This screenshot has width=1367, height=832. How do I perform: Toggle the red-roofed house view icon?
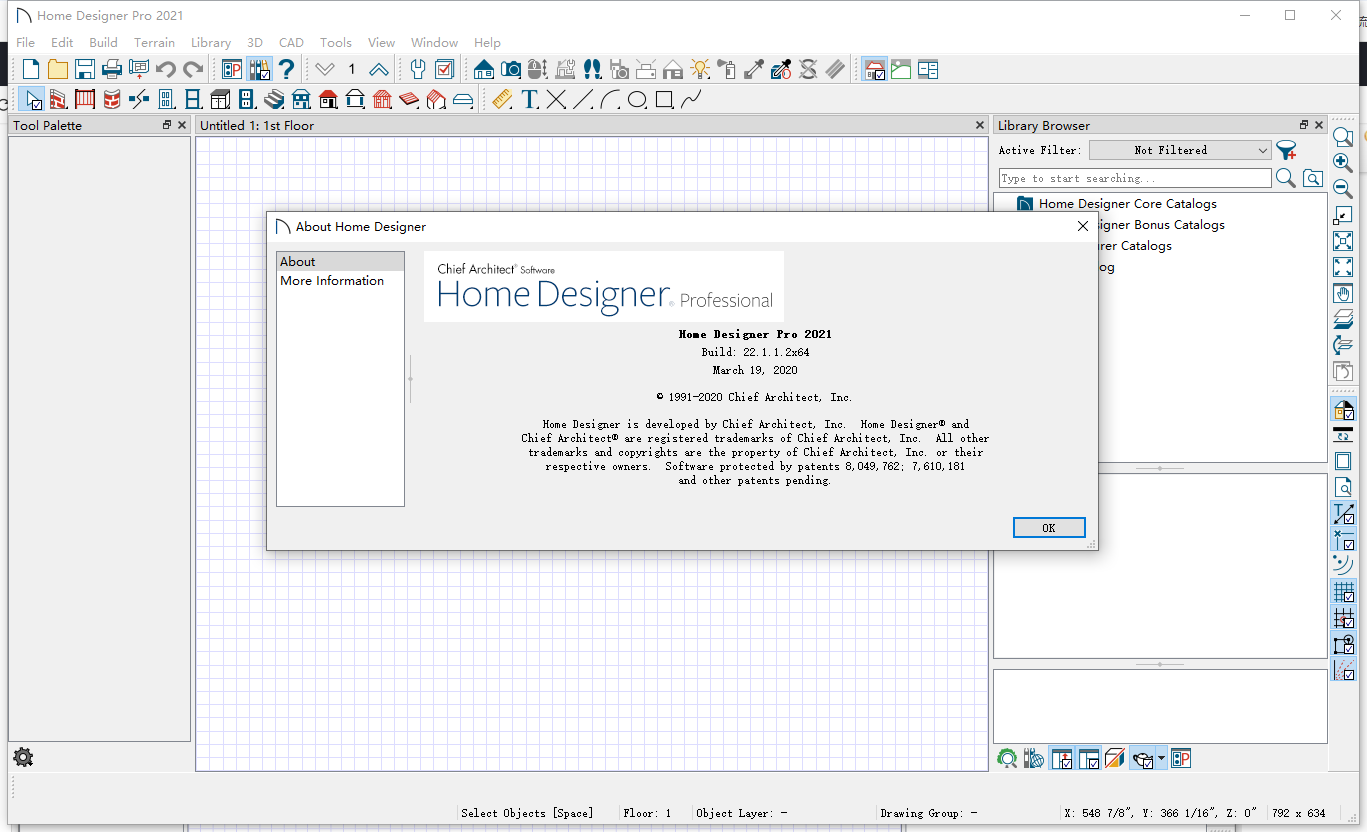click(874, 69)
